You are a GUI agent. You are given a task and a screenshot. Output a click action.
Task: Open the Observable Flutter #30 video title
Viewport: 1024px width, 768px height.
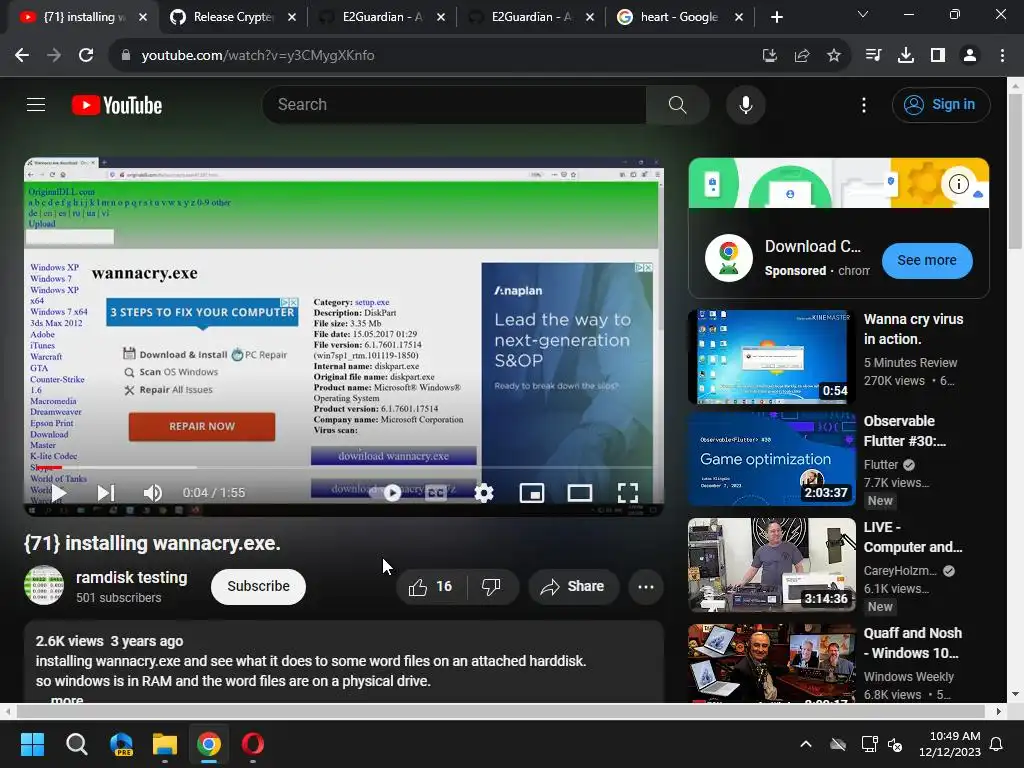click(x=904, y=431)
